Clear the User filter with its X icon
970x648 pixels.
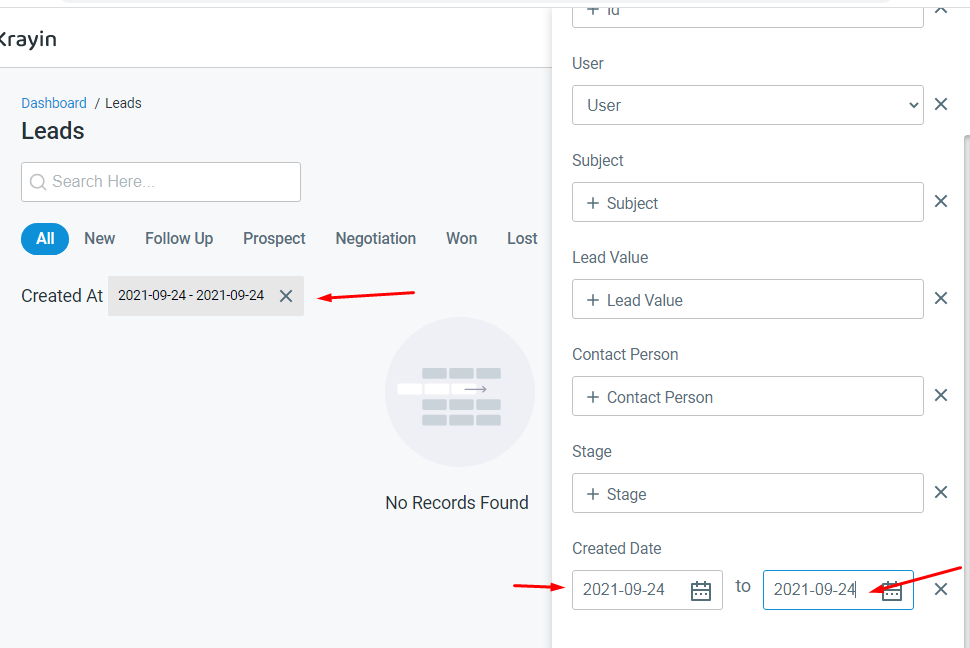coord(941,103)
